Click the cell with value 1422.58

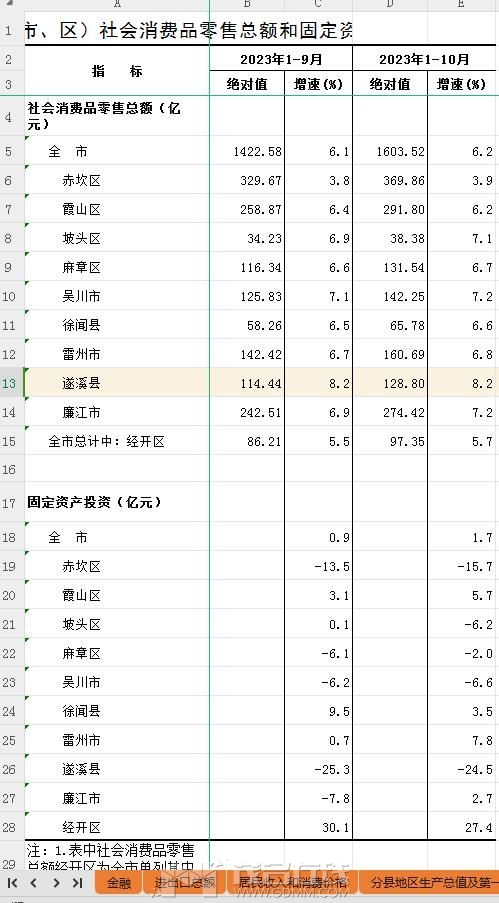pos(247,151)
